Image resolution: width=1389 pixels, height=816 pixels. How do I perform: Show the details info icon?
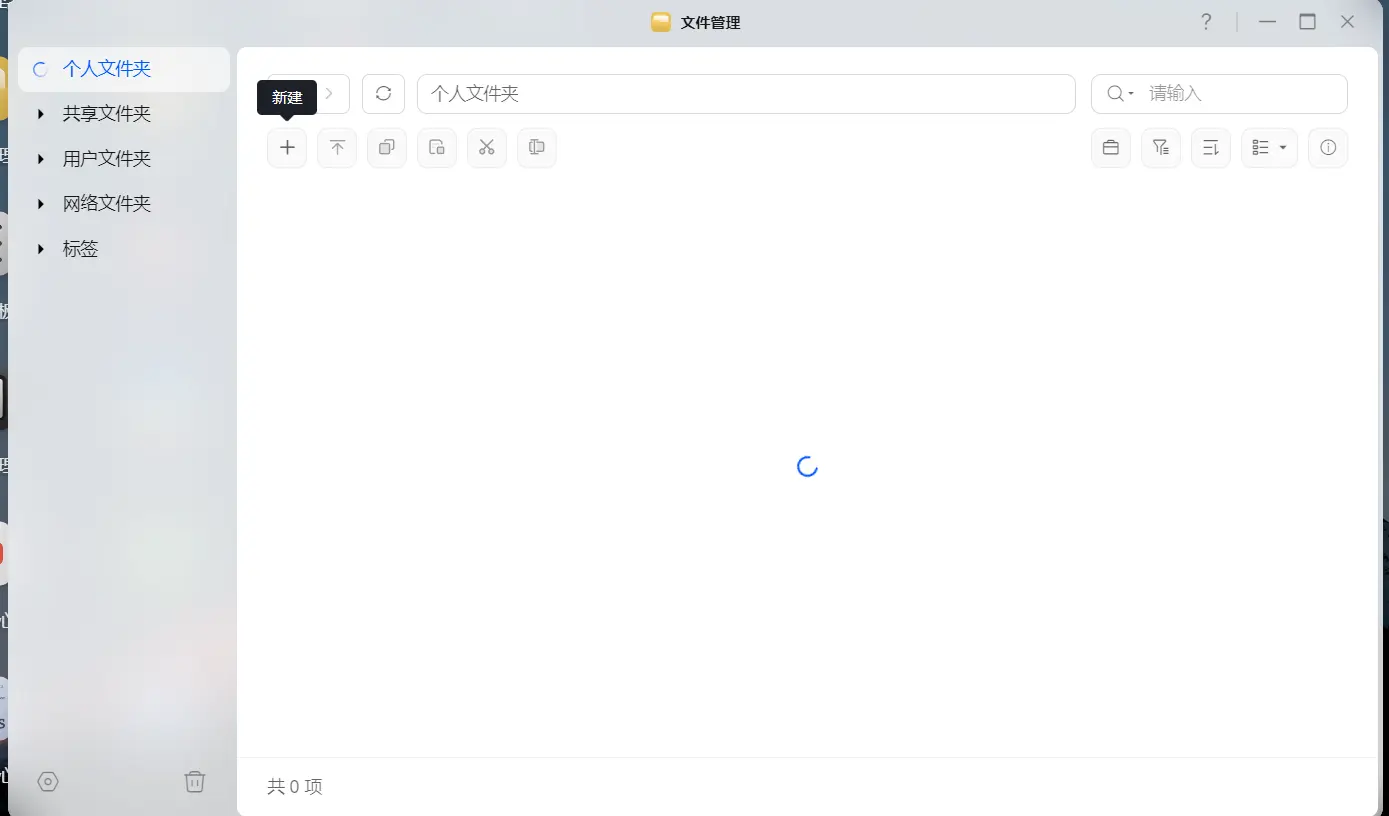[1328, 148]
